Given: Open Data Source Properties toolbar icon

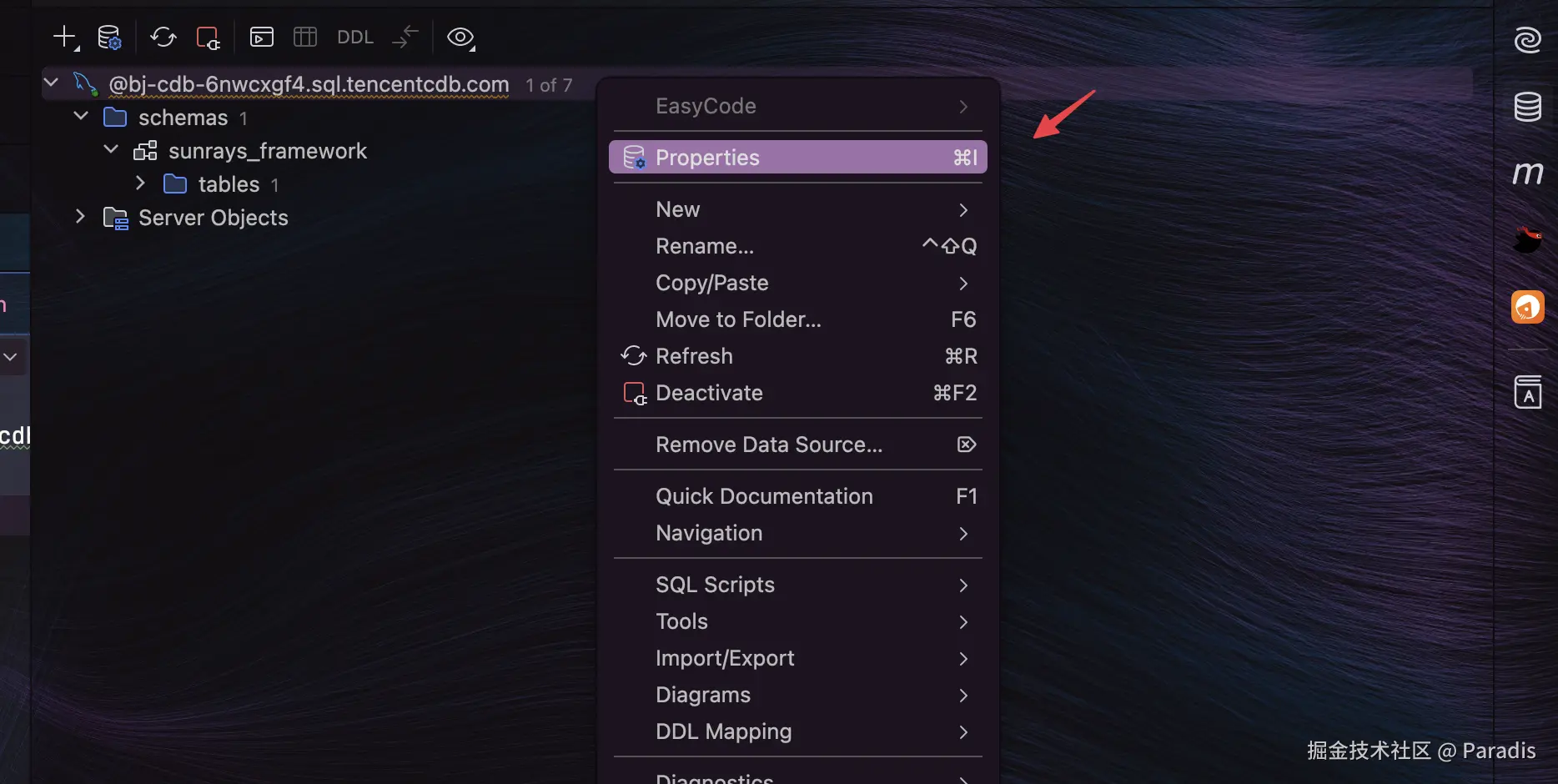Looking at the screenshot, I should (109, 37).
